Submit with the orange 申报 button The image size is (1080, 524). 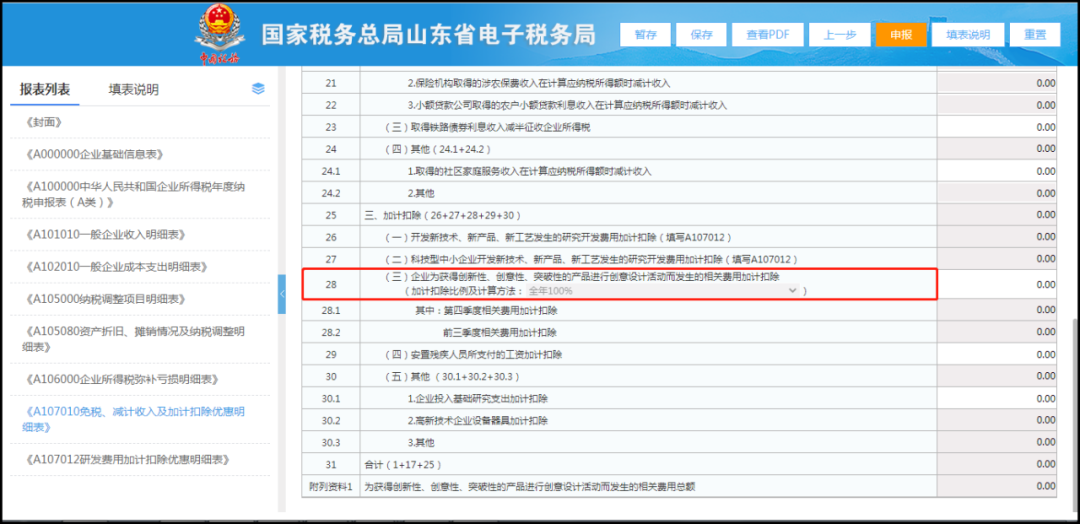901,34
